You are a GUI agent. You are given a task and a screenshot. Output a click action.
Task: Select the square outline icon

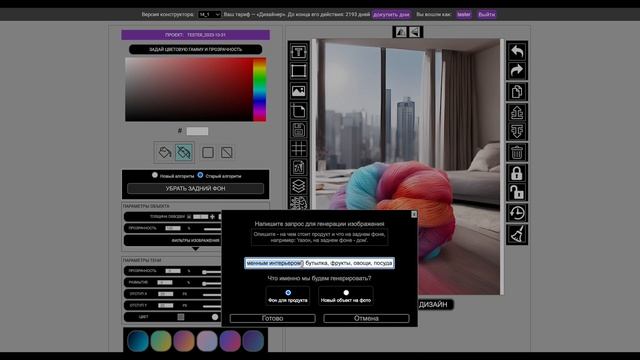coord(208,152)
